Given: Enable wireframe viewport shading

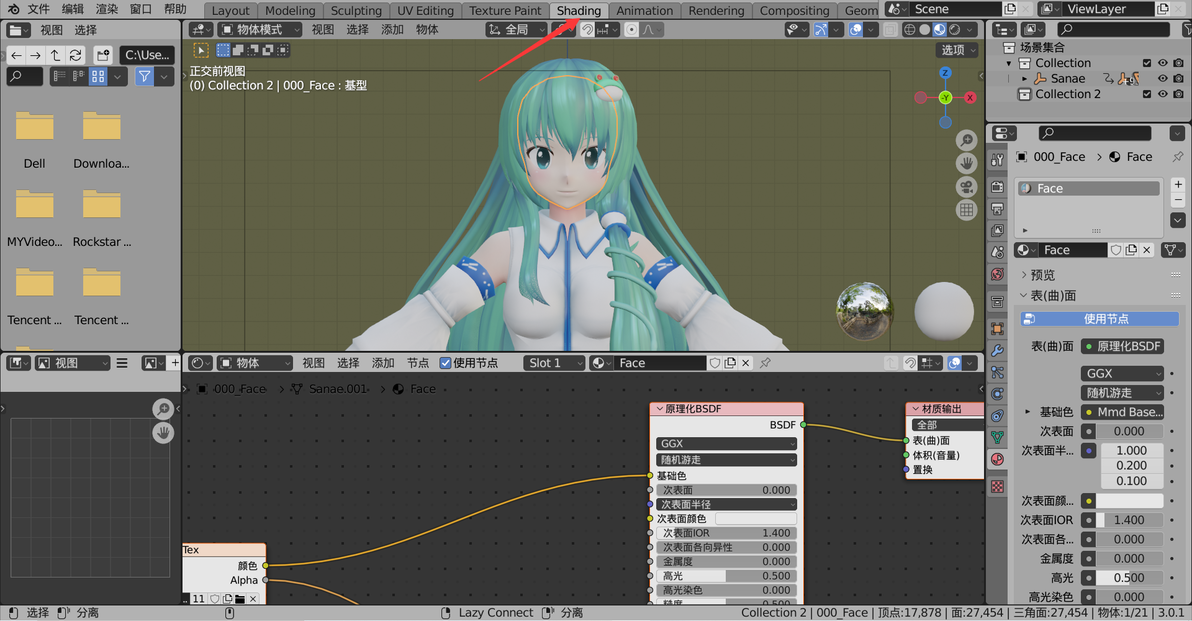Looking at the screenshot, I should [909, 30].
